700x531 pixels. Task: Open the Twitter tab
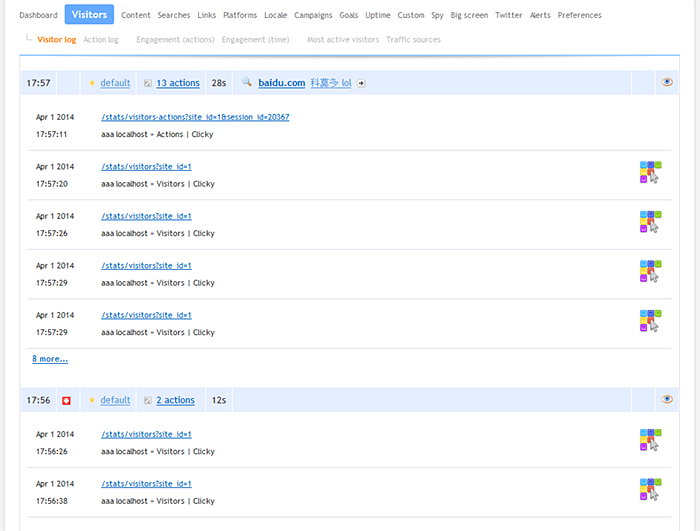(x=508, y=15)
